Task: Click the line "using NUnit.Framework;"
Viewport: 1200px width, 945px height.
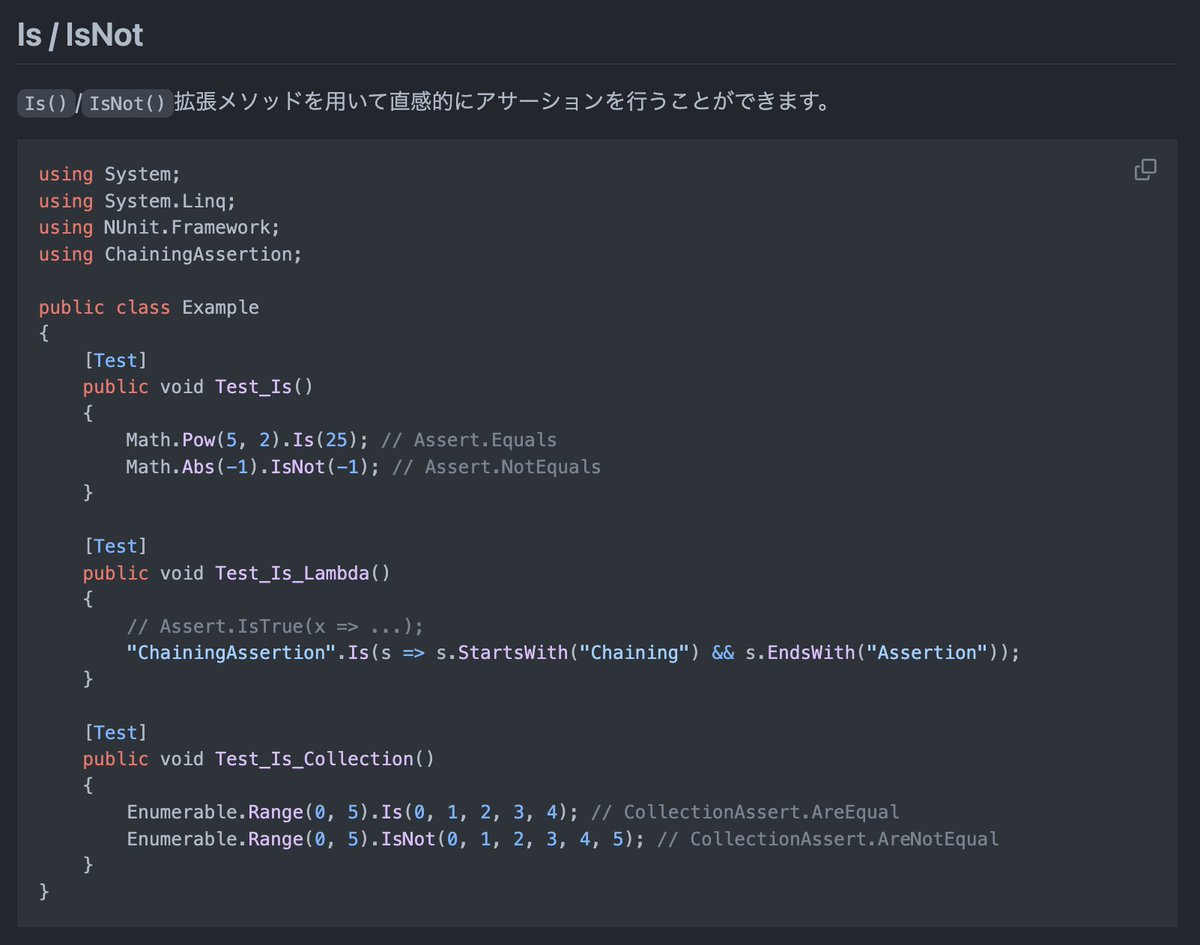Action: coord(160,227)
